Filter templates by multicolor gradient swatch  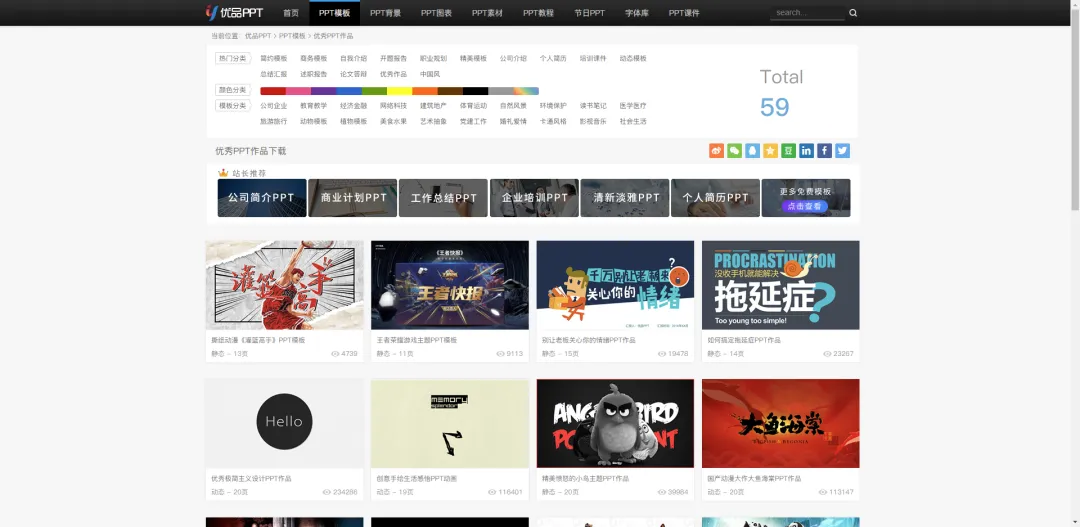tap(526, 91)
